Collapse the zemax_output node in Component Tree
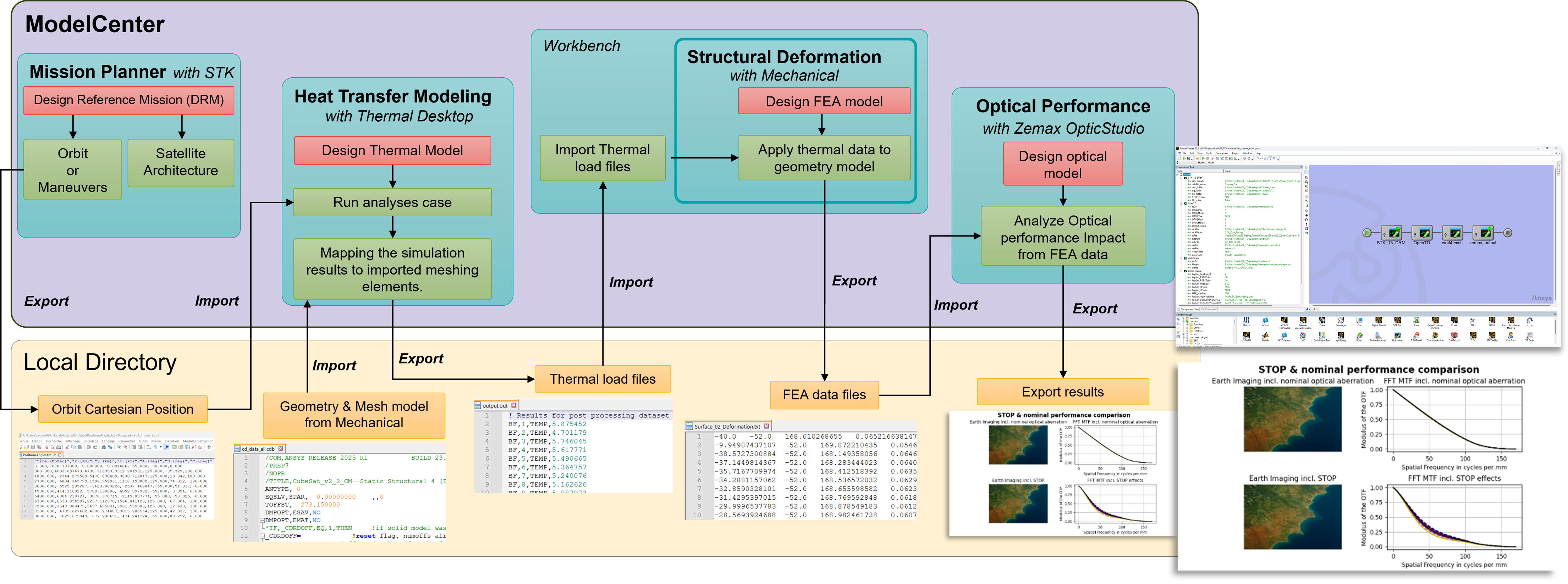 coord(1182,271)
